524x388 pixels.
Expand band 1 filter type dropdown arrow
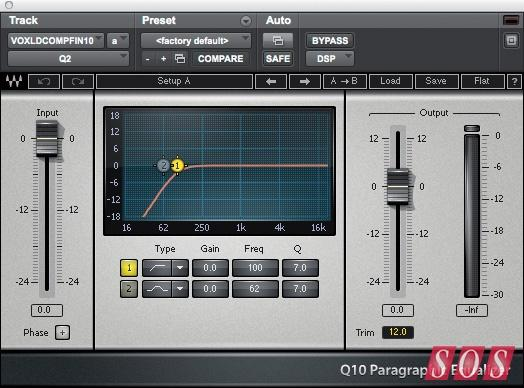180,268
